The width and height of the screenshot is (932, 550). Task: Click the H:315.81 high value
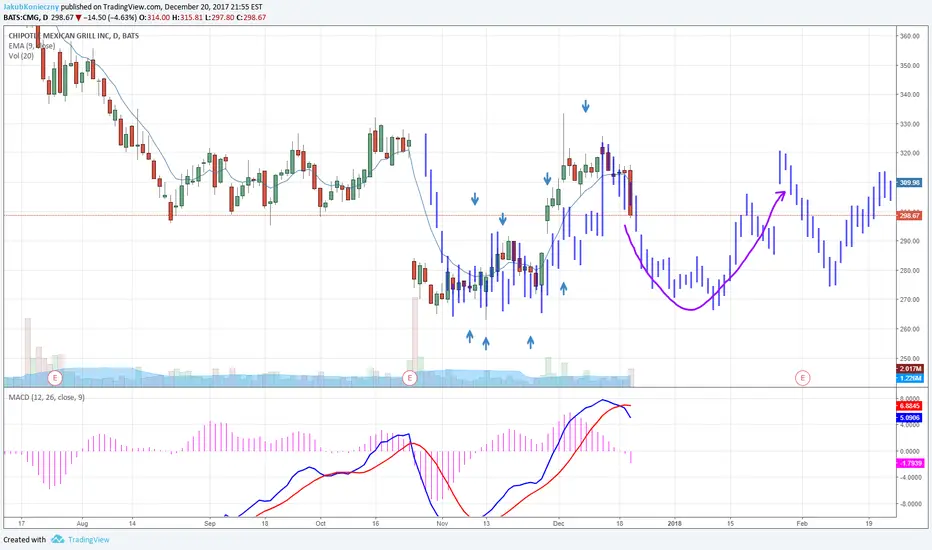click(x=187, y=18)
